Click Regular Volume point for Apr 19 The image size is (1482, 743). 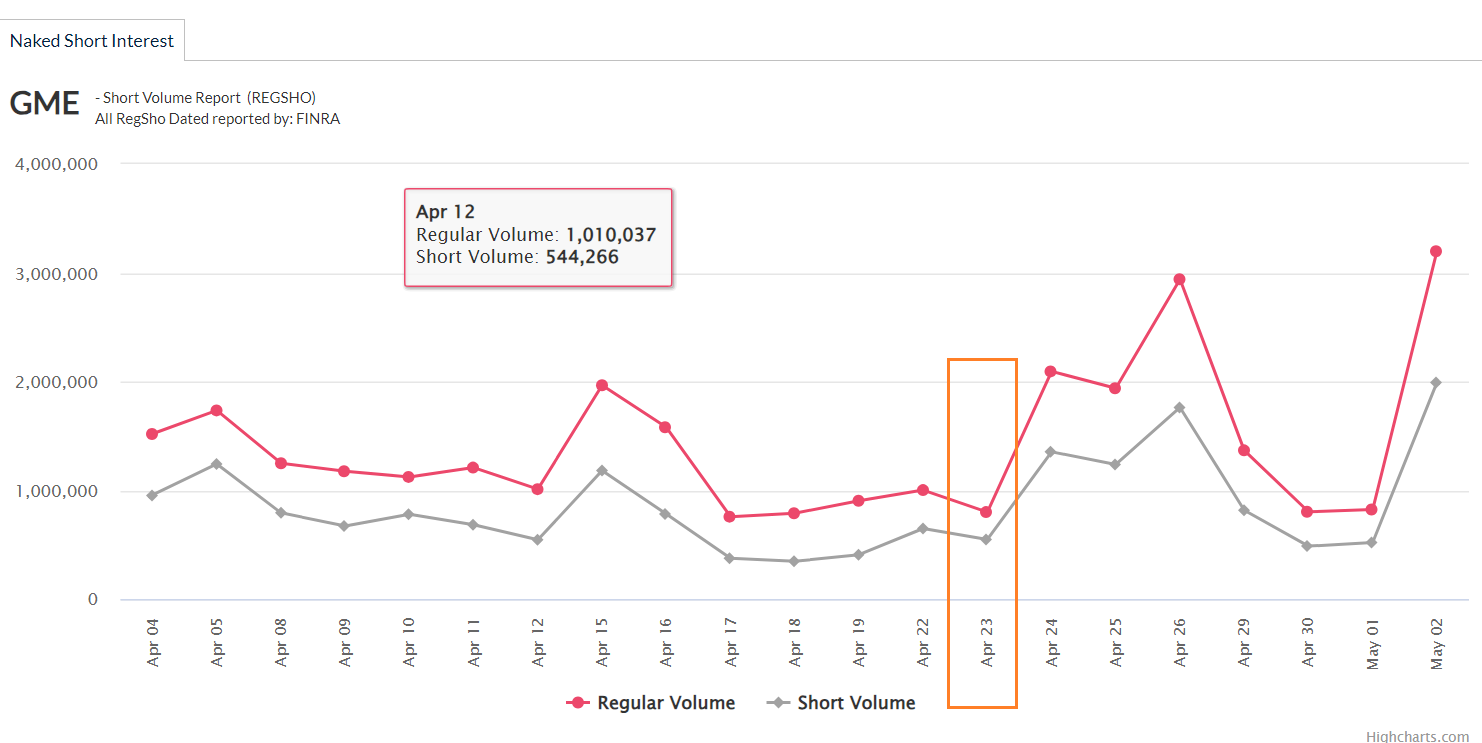coord(858,501)
